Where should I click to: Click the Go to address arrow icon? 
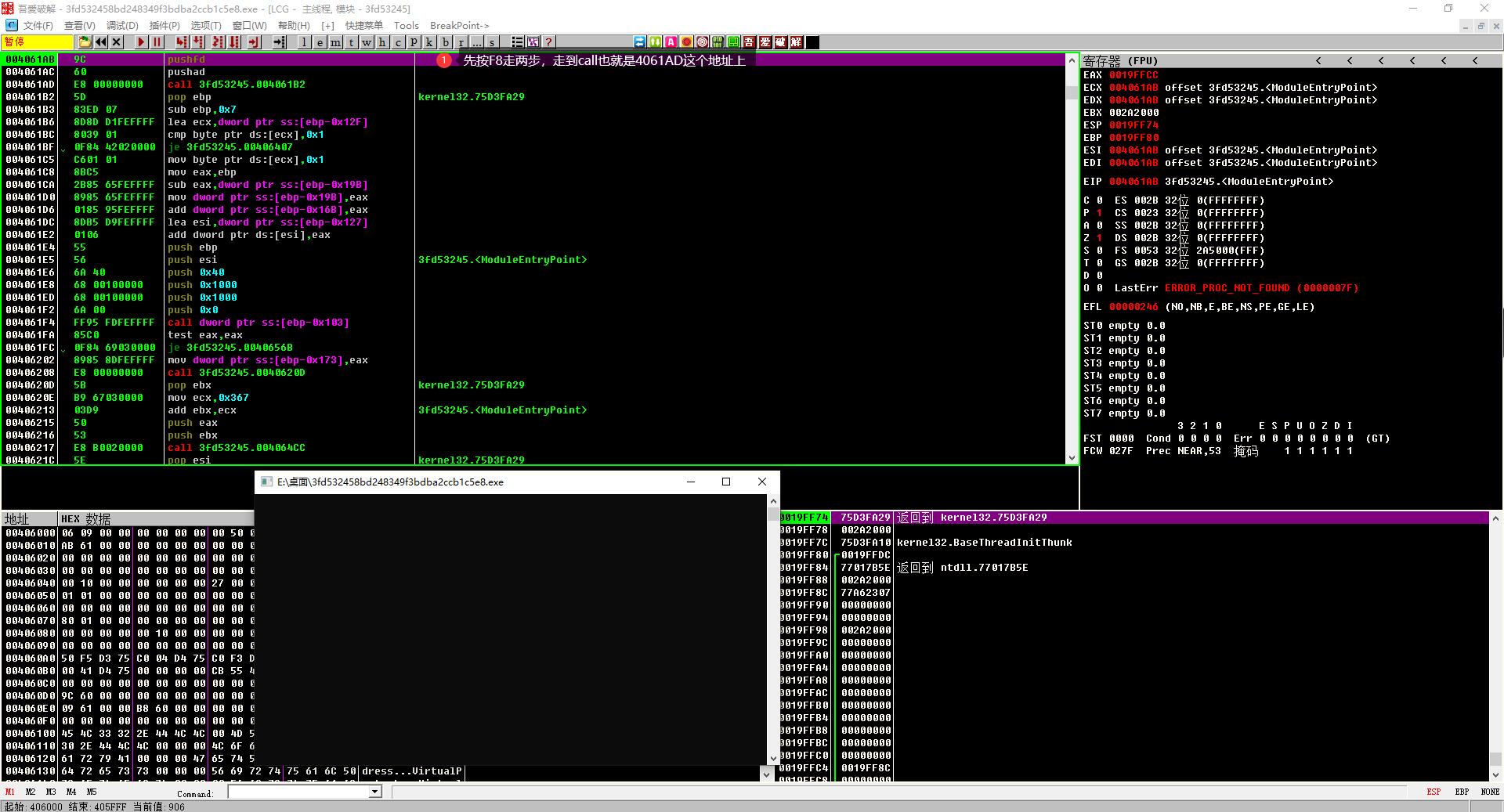(280, 42)
